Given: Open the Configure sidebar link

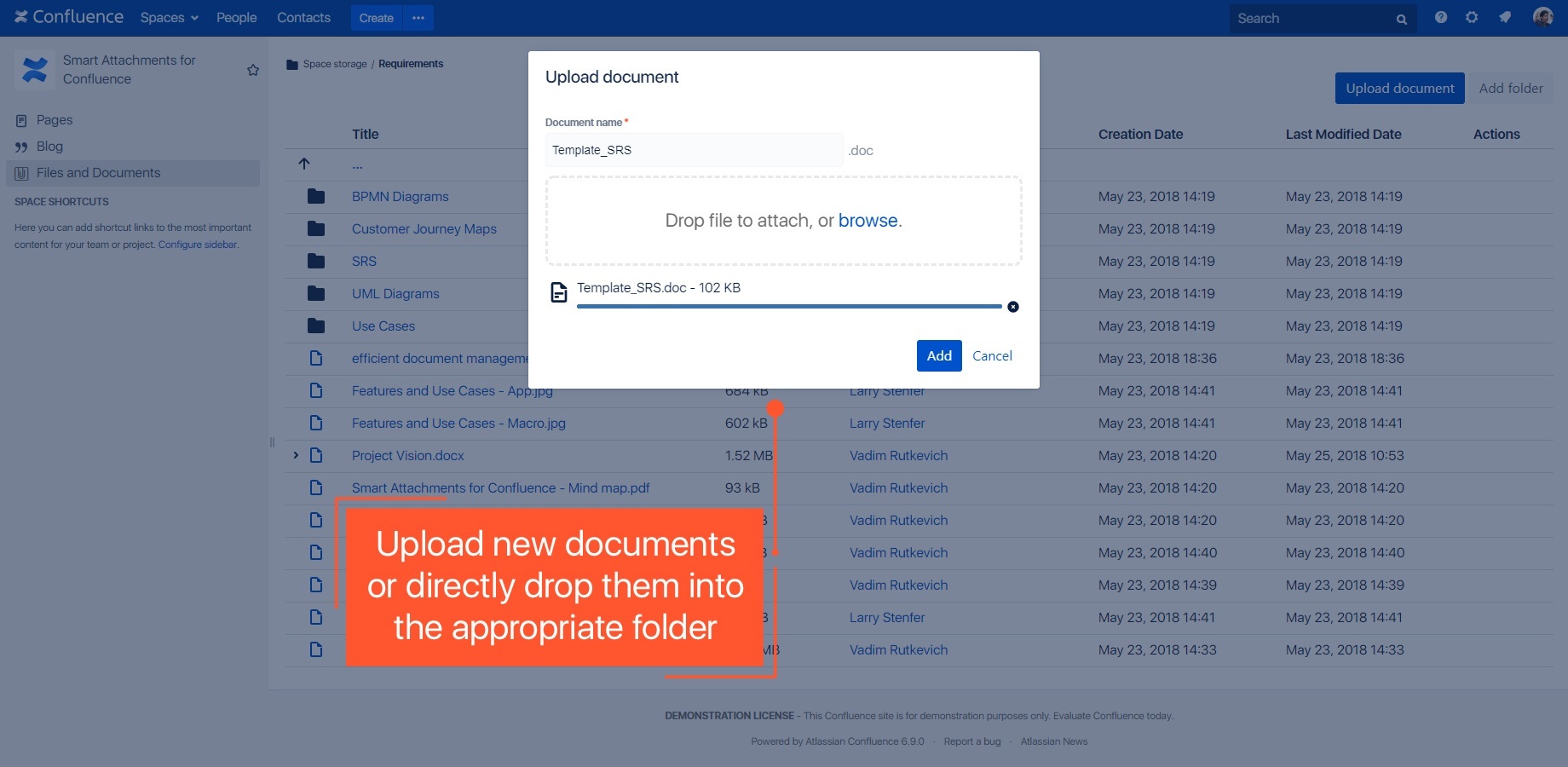Looking at the screenshot, I should [x=198, y=245].
